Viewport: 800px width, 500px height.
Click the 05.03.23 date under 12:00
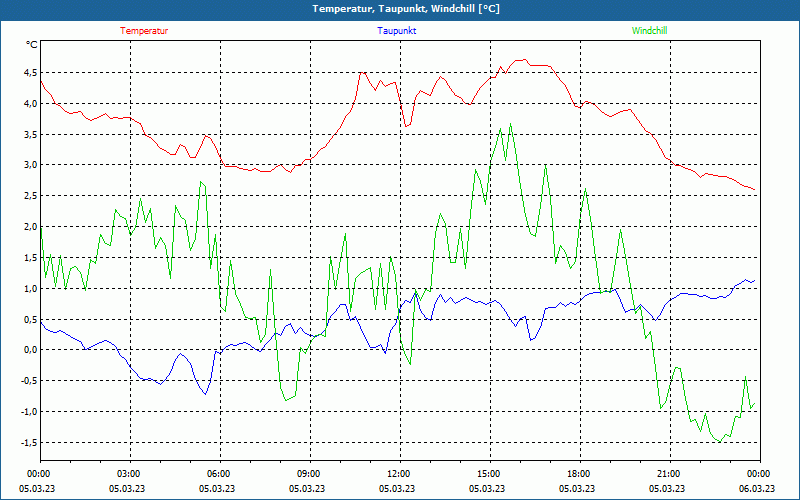397,488
